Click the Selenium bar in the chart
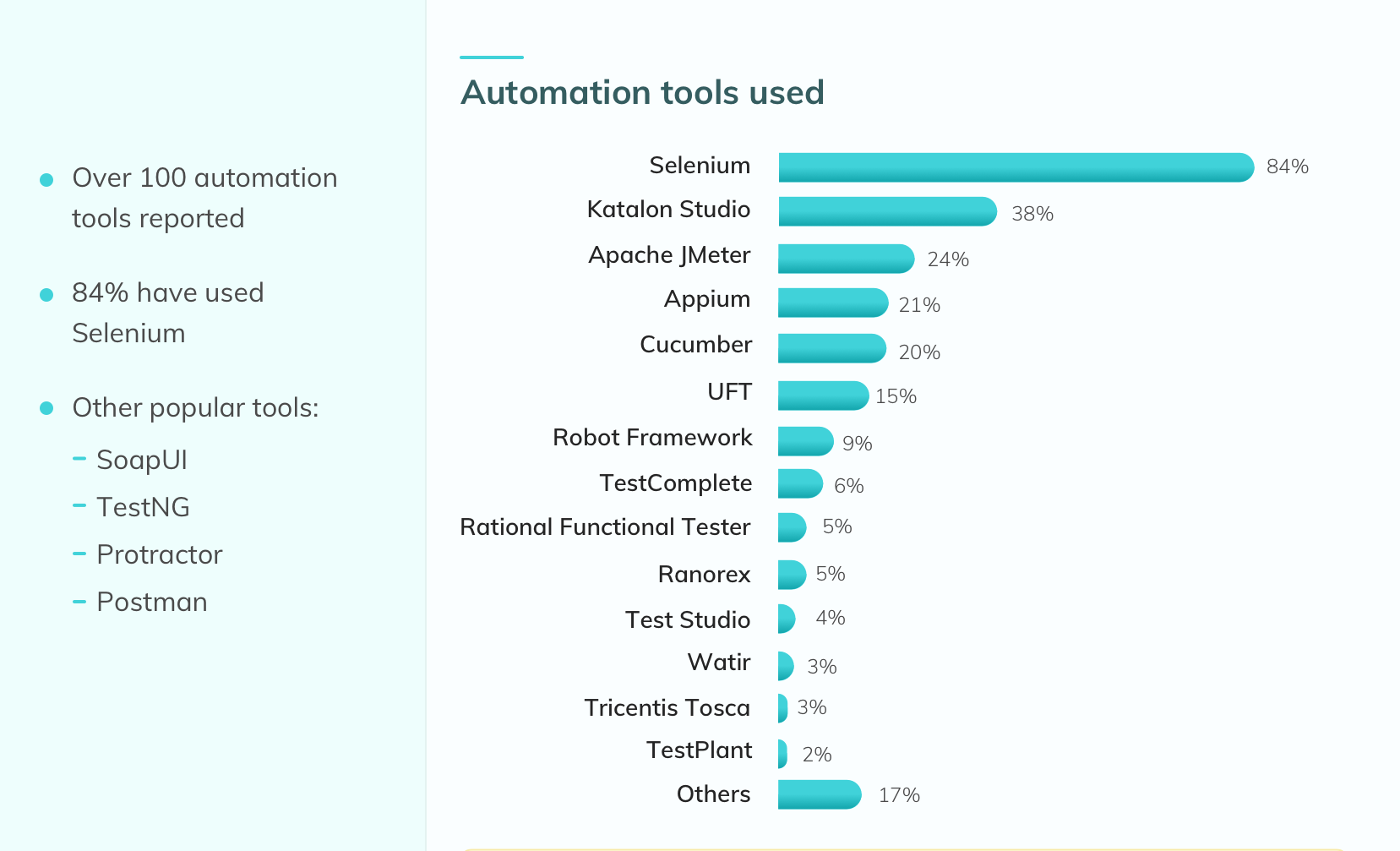This screenshot has width=1400, height=851. coord(1016,167)
